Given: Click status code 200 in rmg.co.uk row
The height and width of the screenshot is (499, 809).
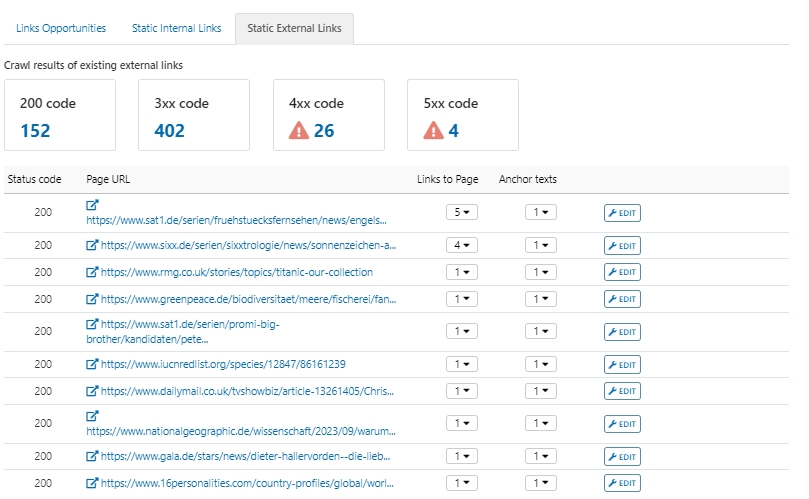Looking at the screenshot, I should pos(43,272).
